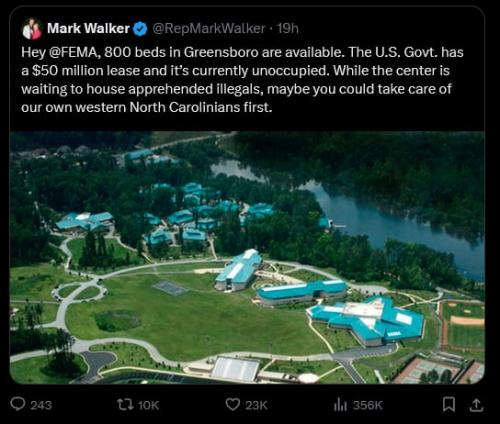Image resolution: width=500 pixels, height=424 pixels.
Task: Click the 10K reposts count
Action: [148, 405]
